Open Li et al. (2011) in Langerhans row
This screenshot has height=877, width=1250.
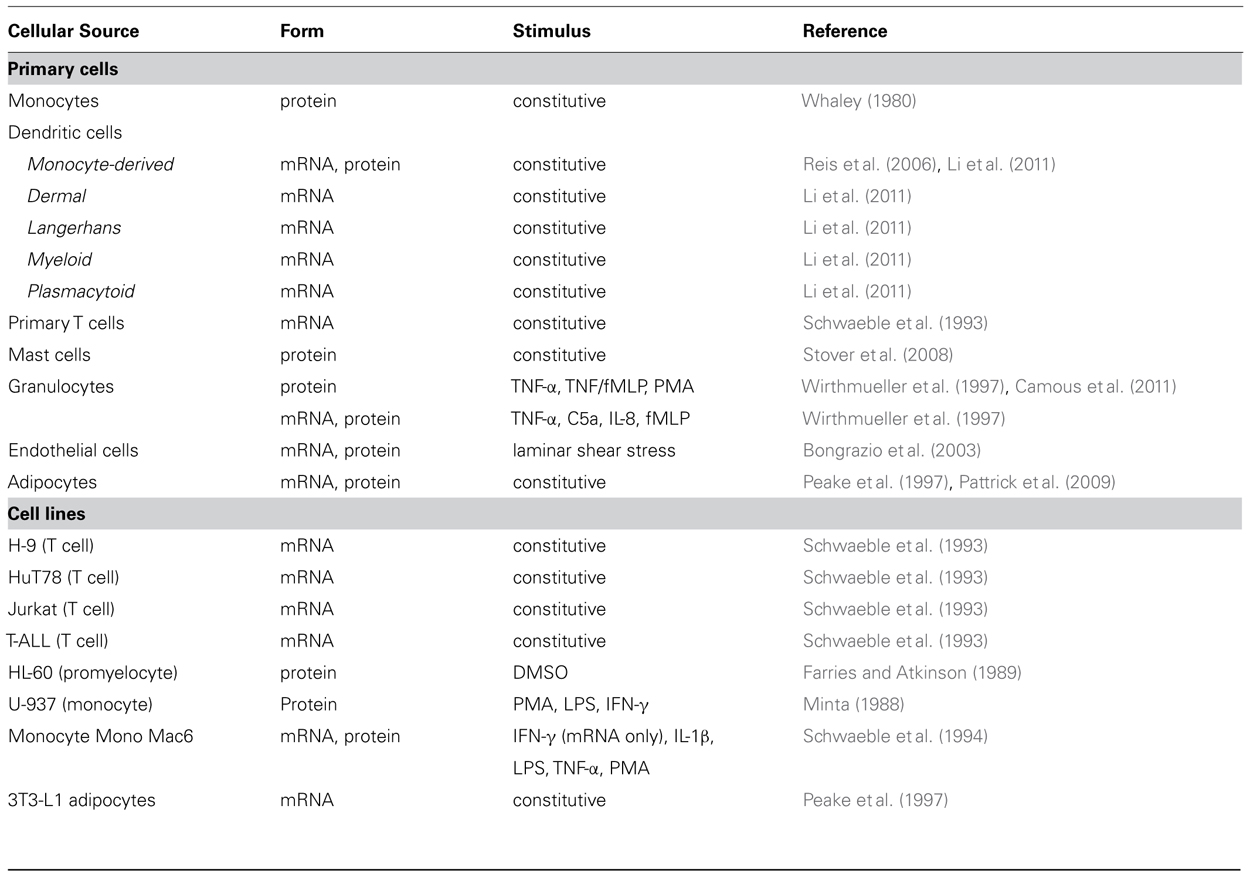(856, 228)
